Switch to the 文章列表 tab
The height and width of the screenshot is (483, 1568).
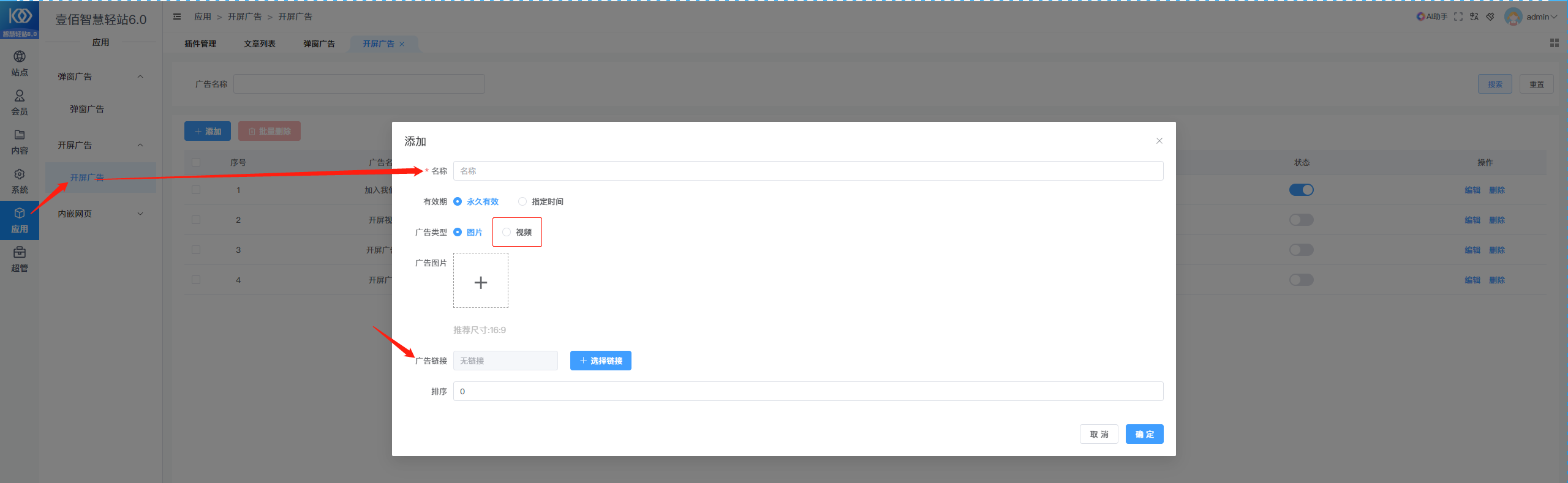tap(260, 43)
